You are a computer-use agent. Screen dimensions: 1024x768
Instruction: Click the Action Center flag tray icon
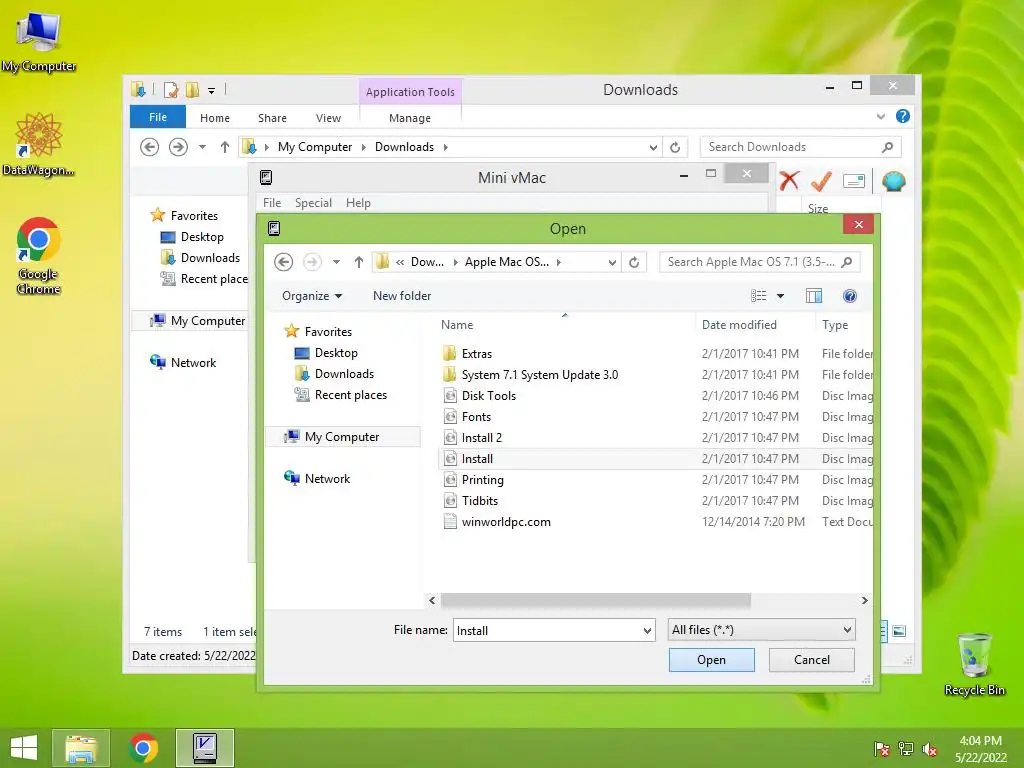tap(881, 749)
